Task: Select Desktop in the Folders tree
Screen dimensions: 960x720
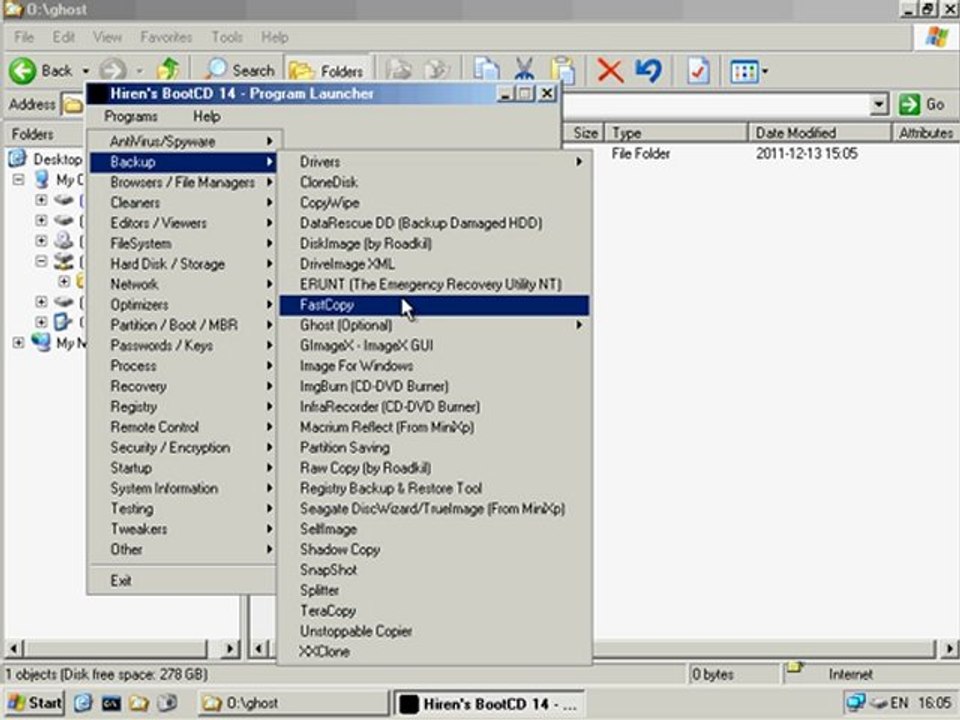Action: point(57,160)
